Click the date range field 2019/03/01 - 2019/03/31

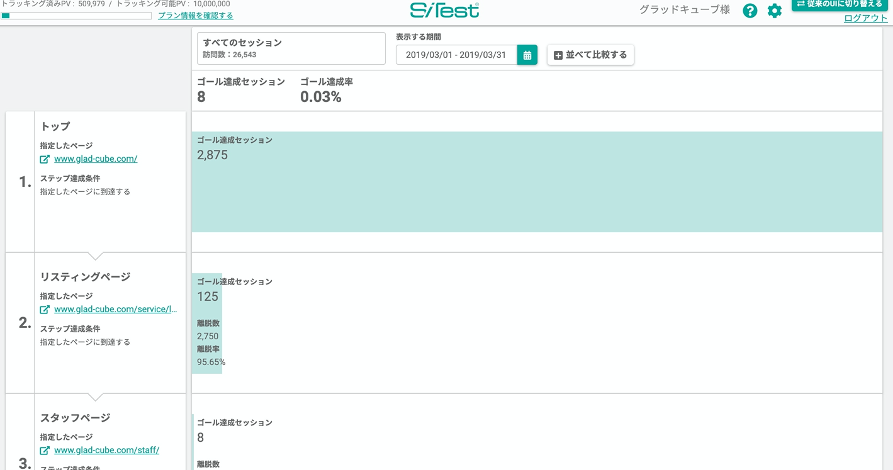(456, 55)
